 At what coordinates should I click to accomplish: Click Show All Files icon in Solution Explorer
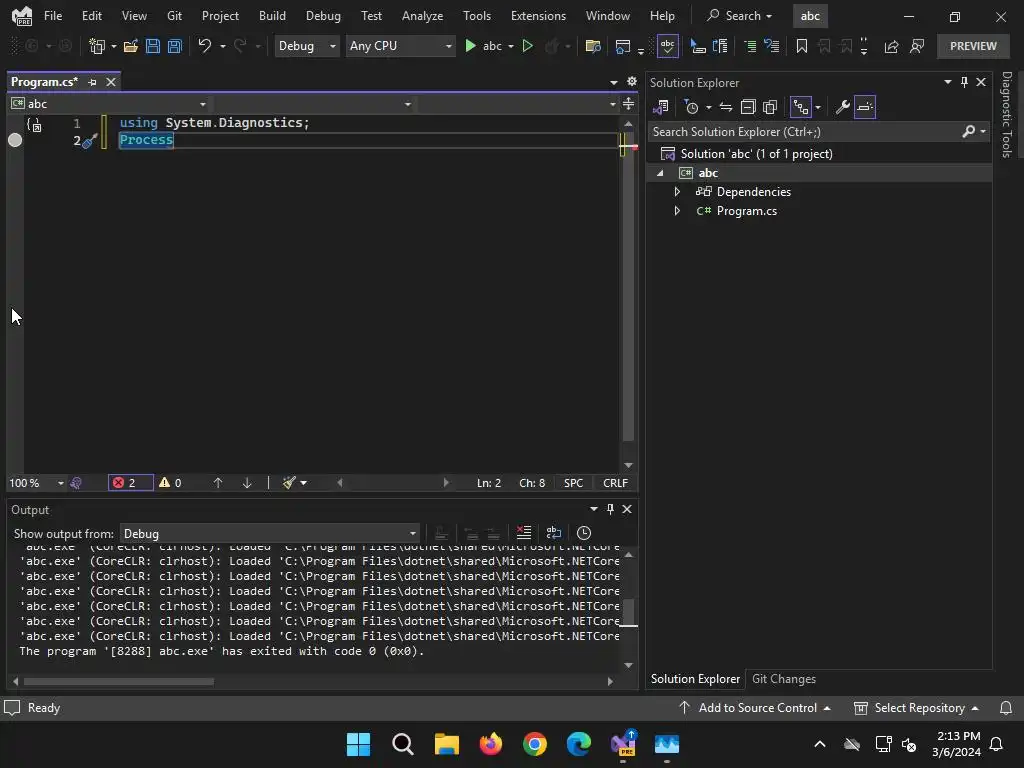point(770,107)
